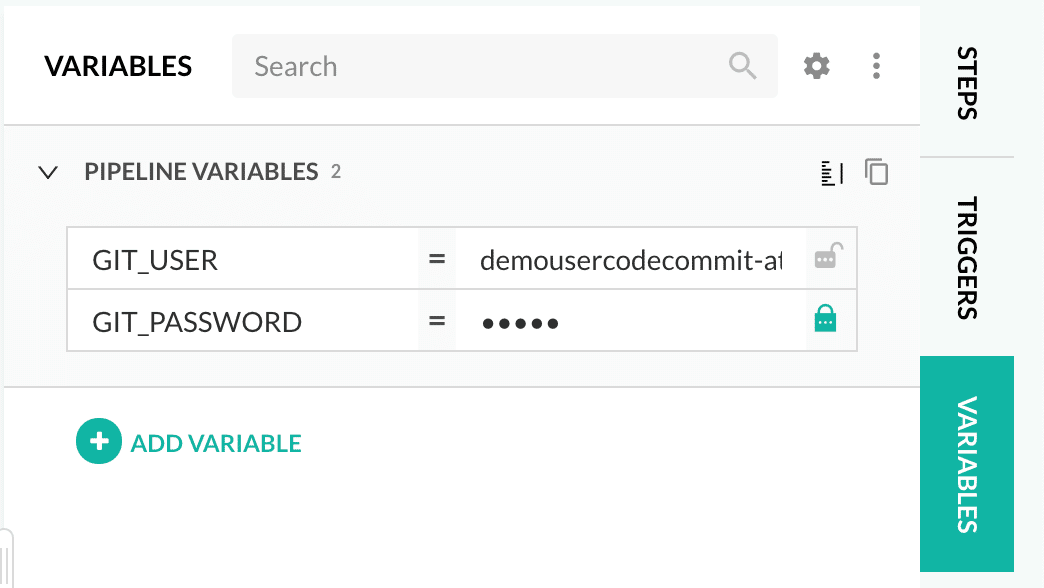Click the magnifier icon in the search box
This screenshot has height=588, width=1044.
click(x=742, y=66)
